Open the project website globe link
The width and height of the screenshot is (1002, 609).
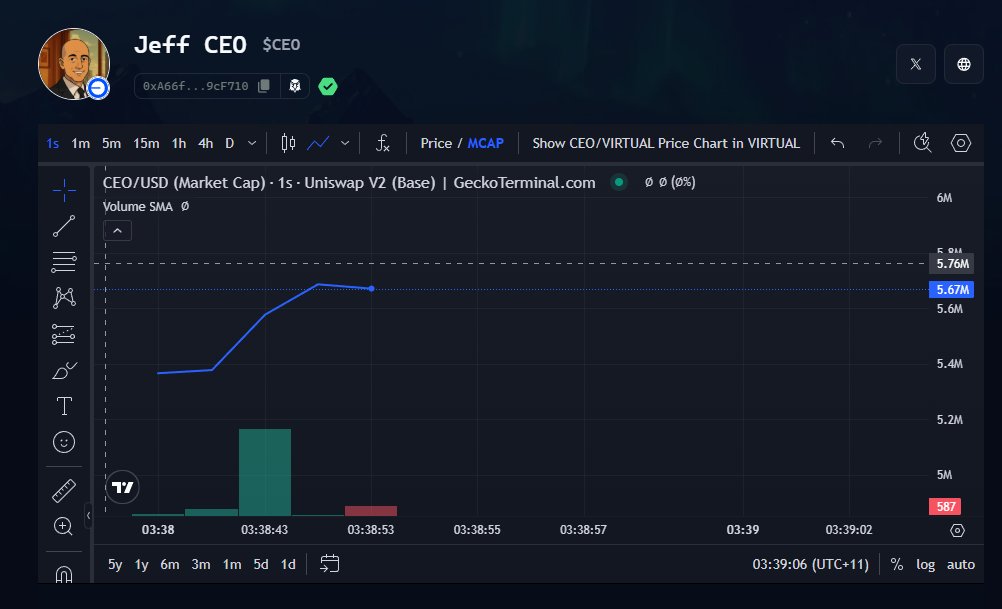click(964, 64)
